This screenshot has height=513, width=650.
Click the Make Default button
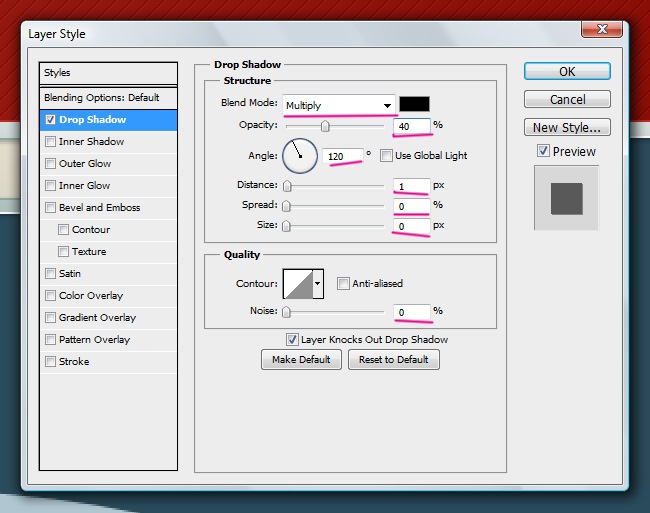(301, 360)
